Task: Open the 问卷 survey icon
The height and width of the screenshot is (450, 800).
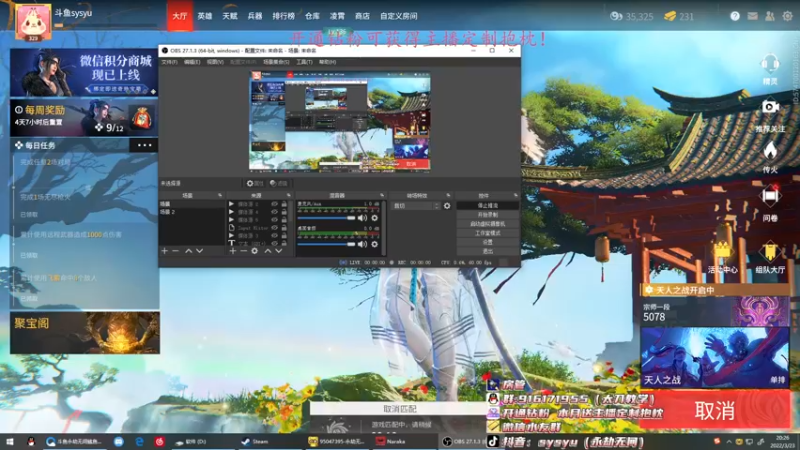Action: (x=770, y=196)
